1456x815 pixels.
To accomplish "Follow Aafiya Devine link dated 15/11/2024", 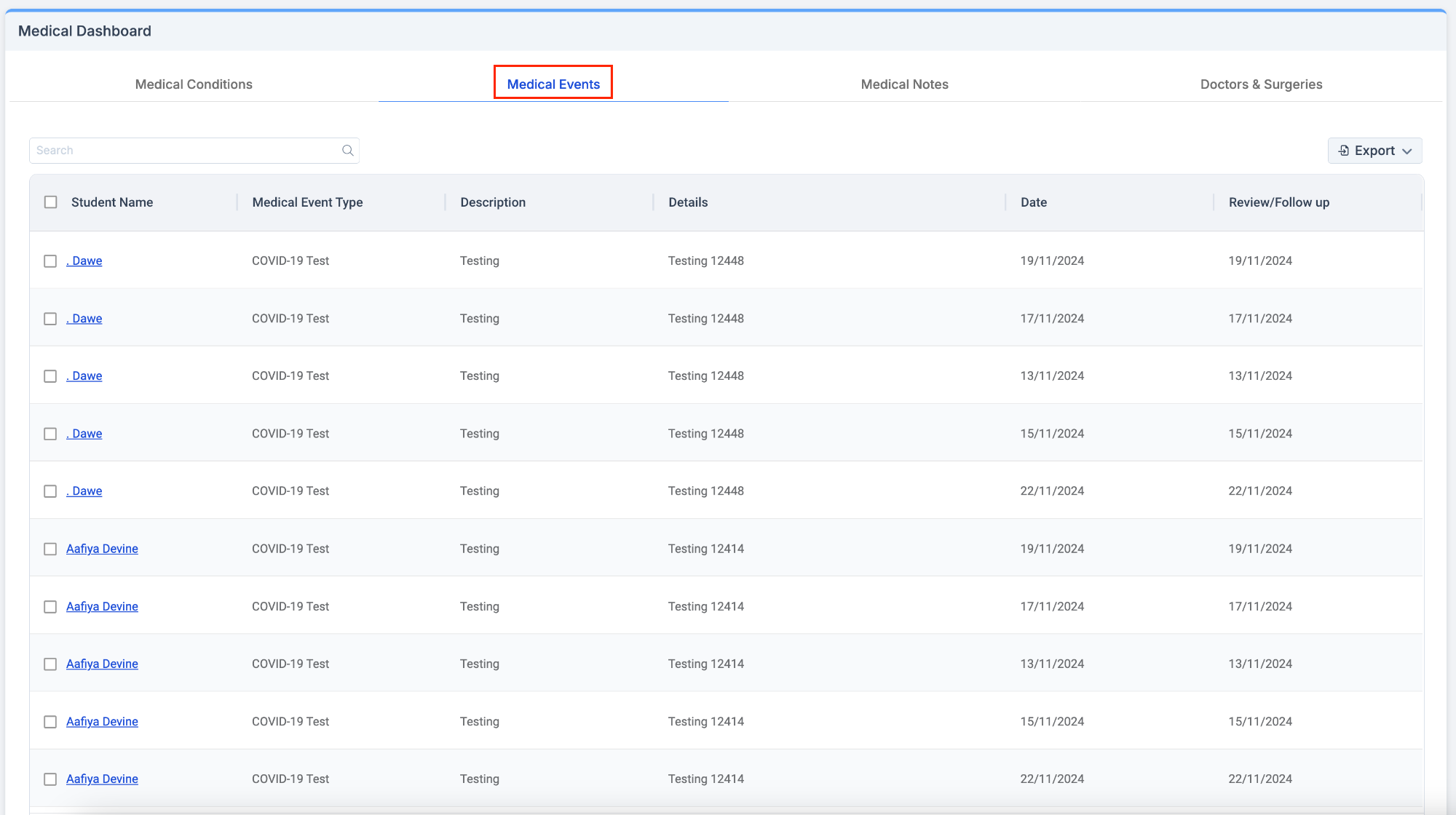I will [102, 721].
